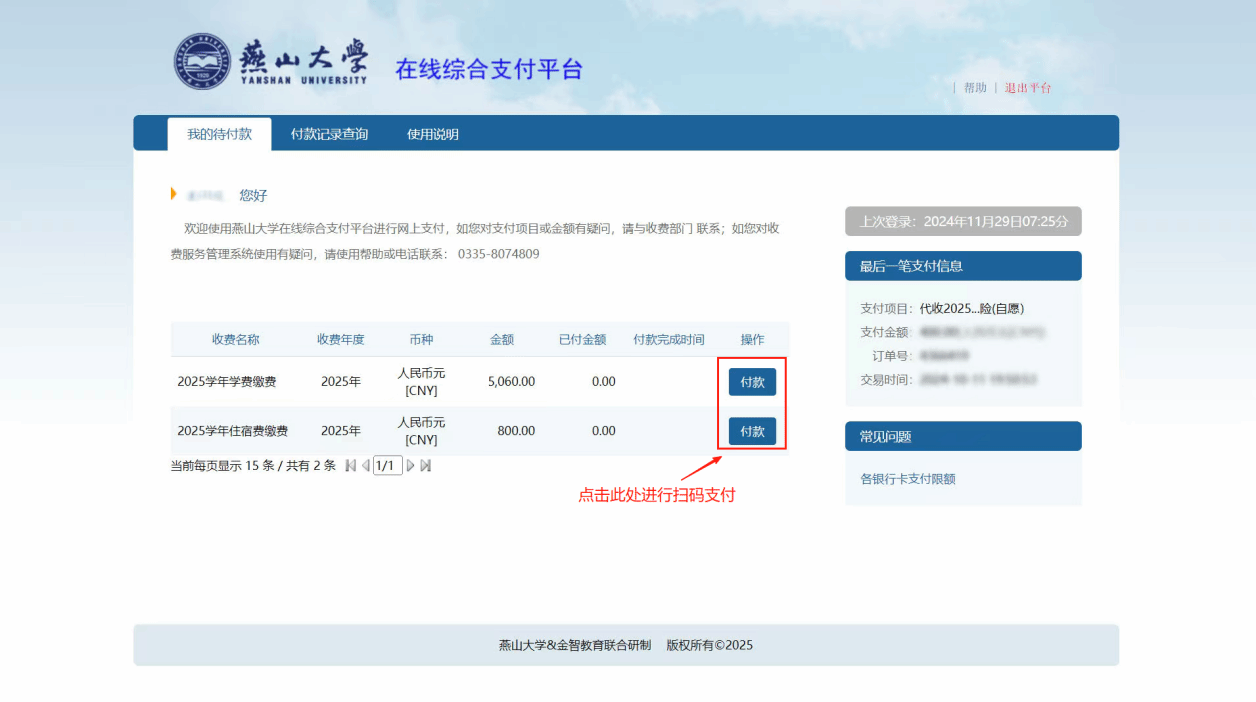Click the 收费名称 column header
1256x702 pixels.
click(235, 339)
